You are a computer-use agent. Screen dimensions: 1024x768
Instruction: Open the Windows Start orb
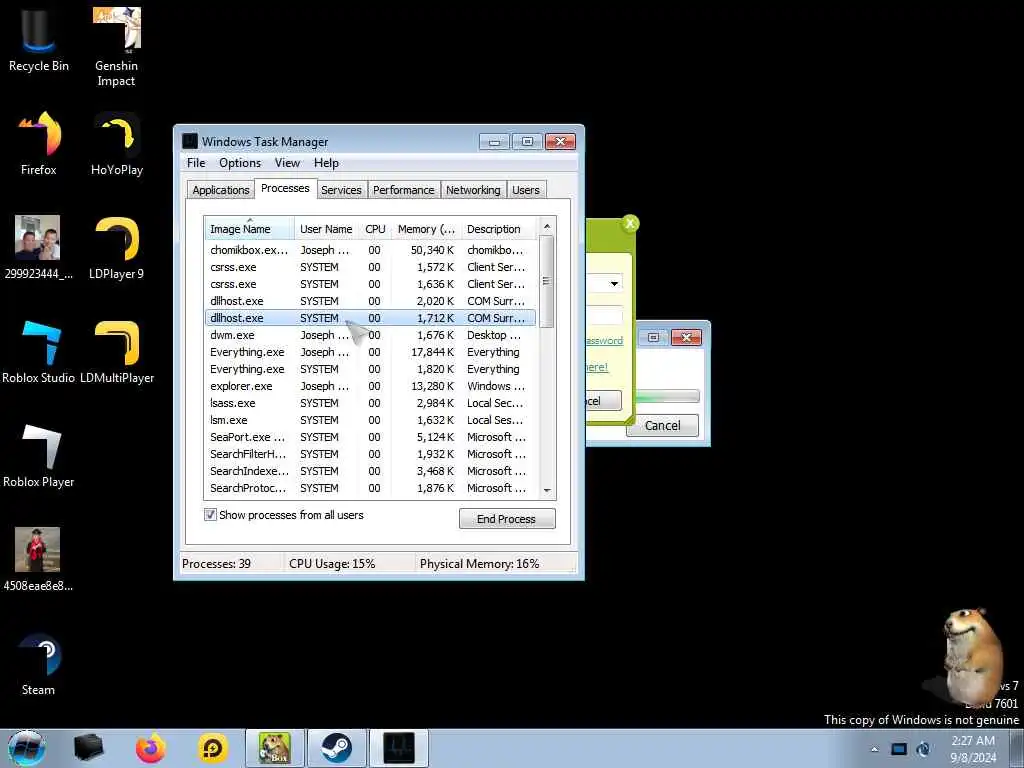point(27,748)
